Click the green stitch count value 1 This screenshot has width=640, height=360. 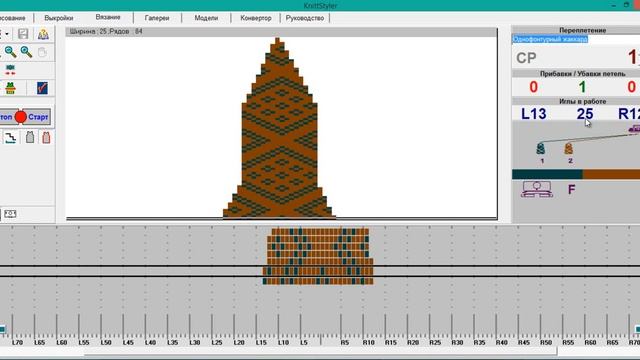click(582, 87)
